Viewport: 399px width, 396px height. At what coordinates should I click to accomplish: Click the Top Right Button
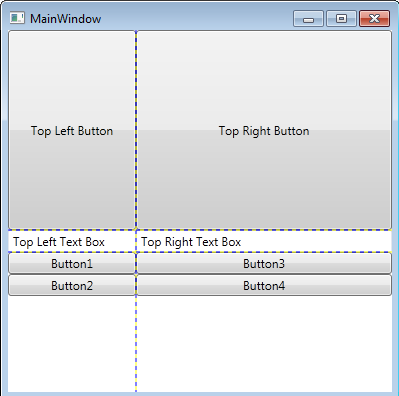point(264,130)
